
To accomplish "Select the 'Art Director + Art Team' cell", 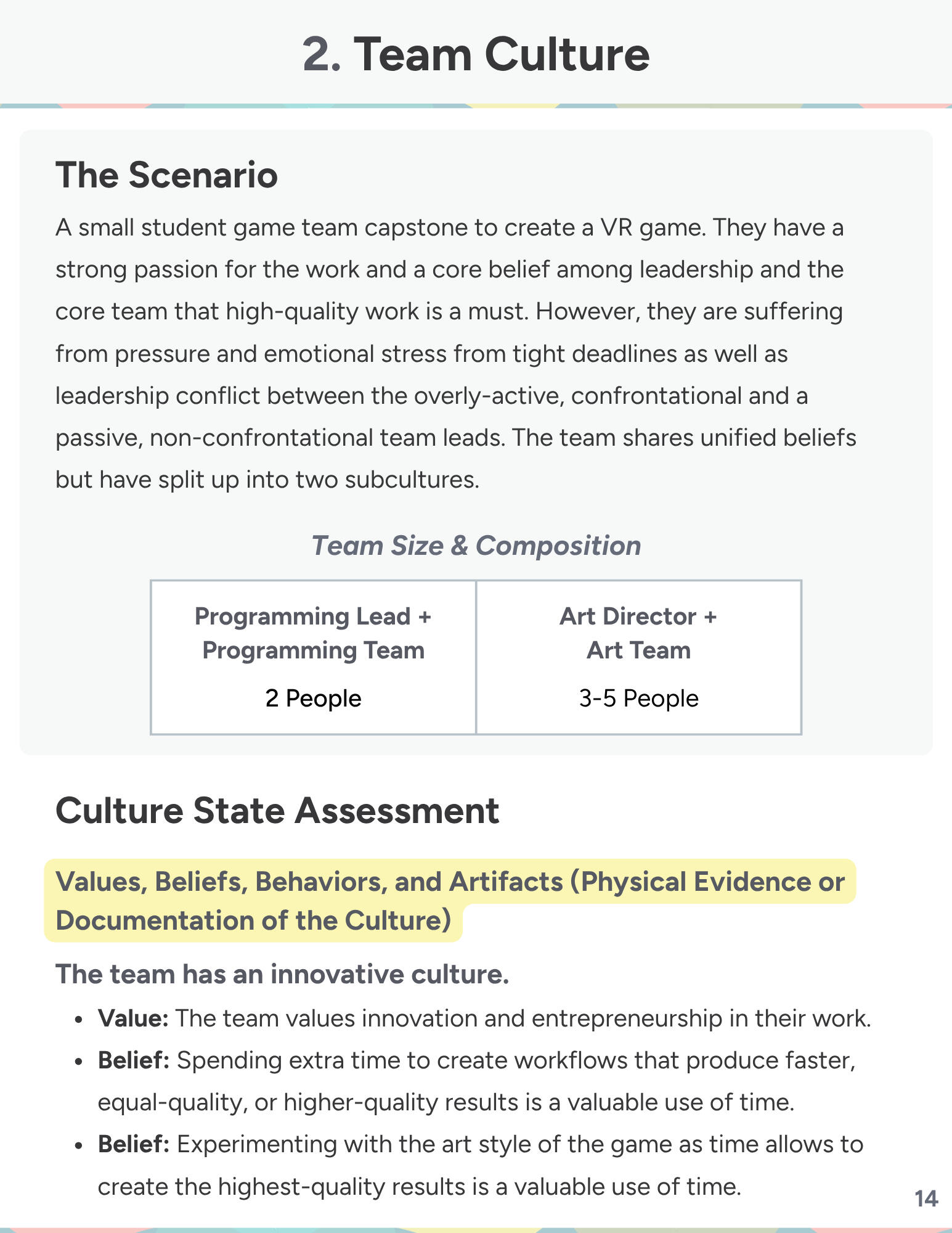I will pos(638,657).
